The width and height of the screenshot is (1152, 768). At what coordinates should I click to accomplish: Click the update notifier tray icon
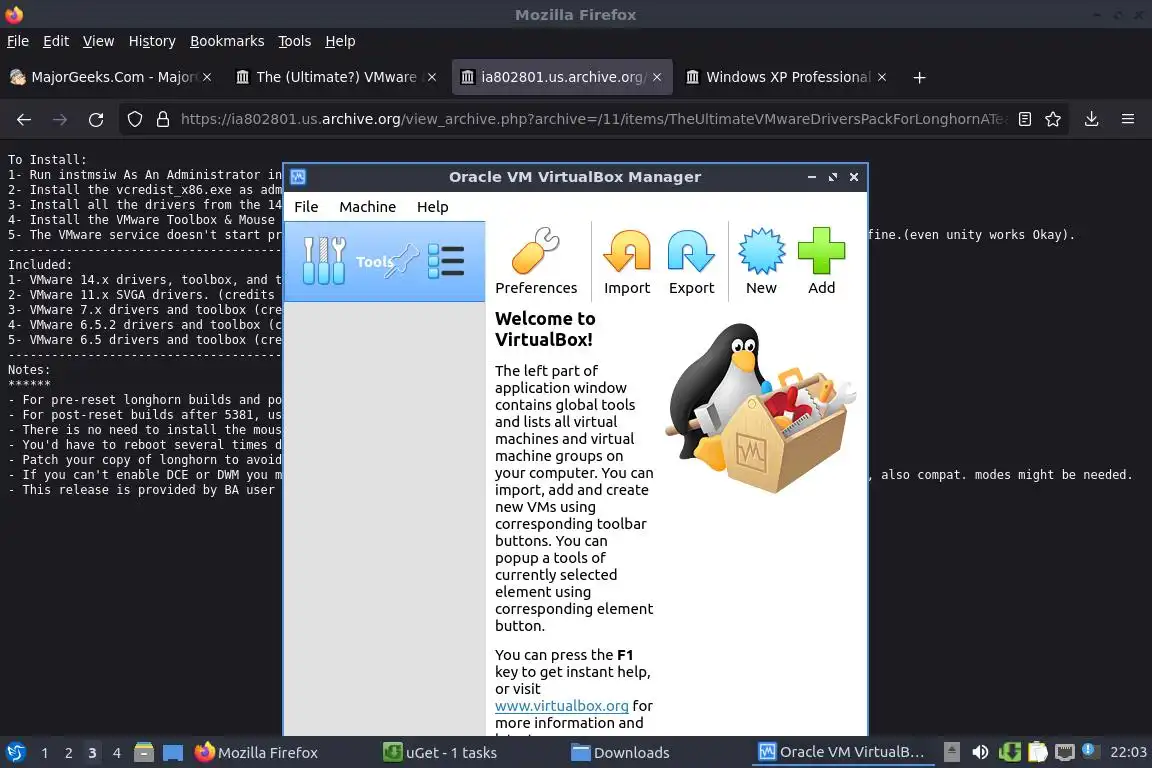click(x=1089, y=751)
